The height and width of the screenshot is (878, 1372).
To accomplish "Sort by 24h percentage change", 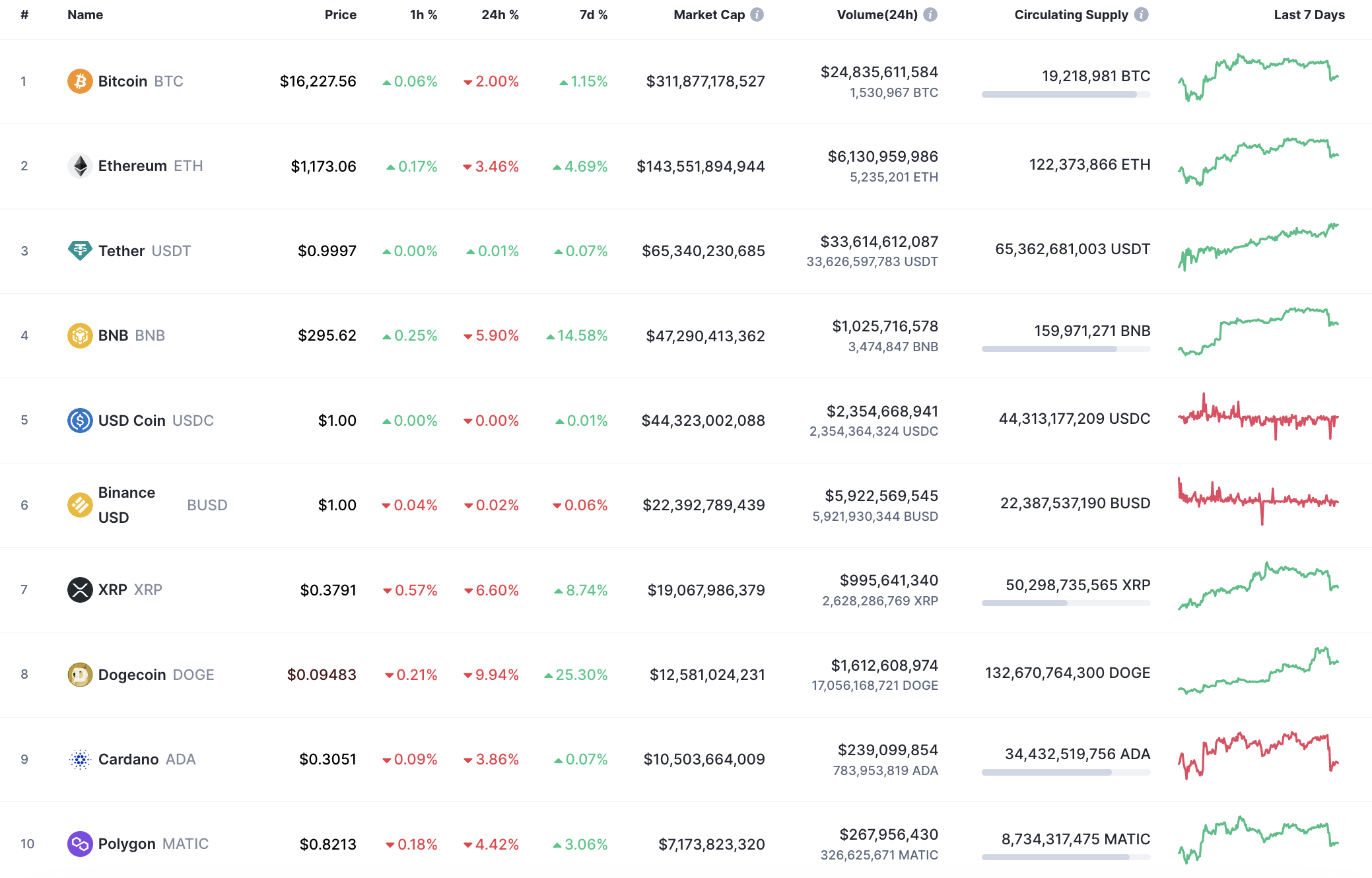I will [x=500, y=15].
